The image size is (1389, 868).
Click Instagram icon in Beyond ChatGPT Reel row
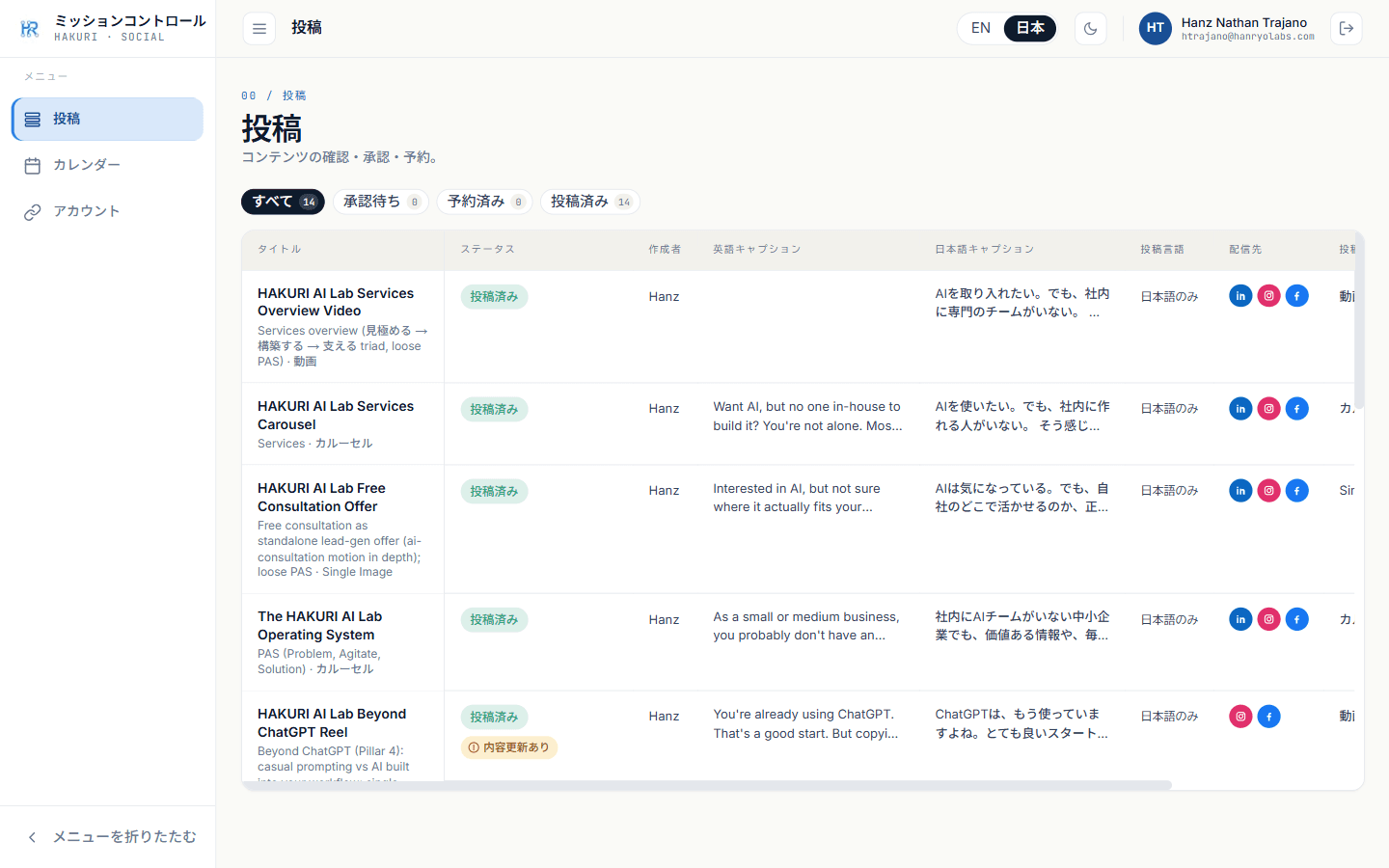click(1240, 717)
